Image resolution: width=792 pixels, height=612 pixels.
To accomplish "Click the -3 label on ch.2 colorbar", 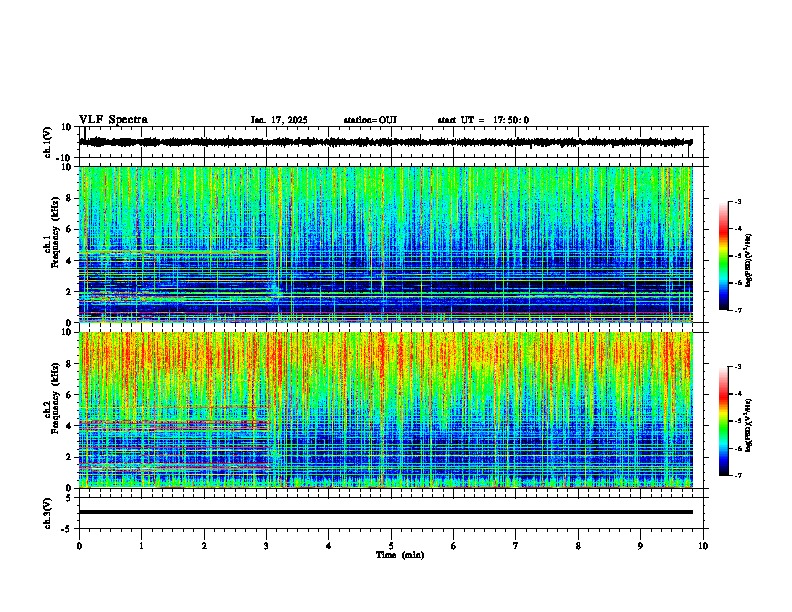I will click(x=737, y=367).
